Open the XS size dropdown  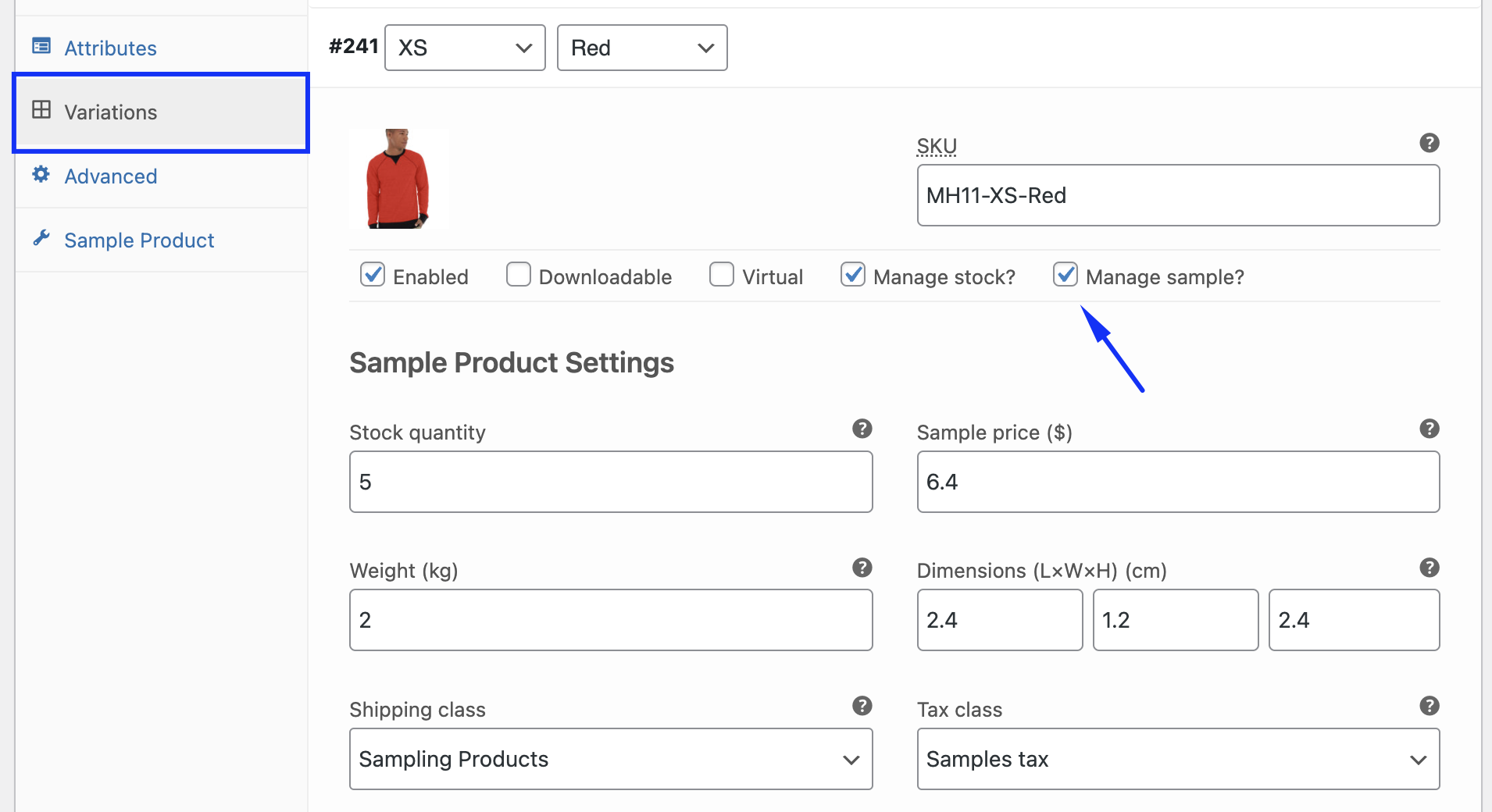click(465, 48)
